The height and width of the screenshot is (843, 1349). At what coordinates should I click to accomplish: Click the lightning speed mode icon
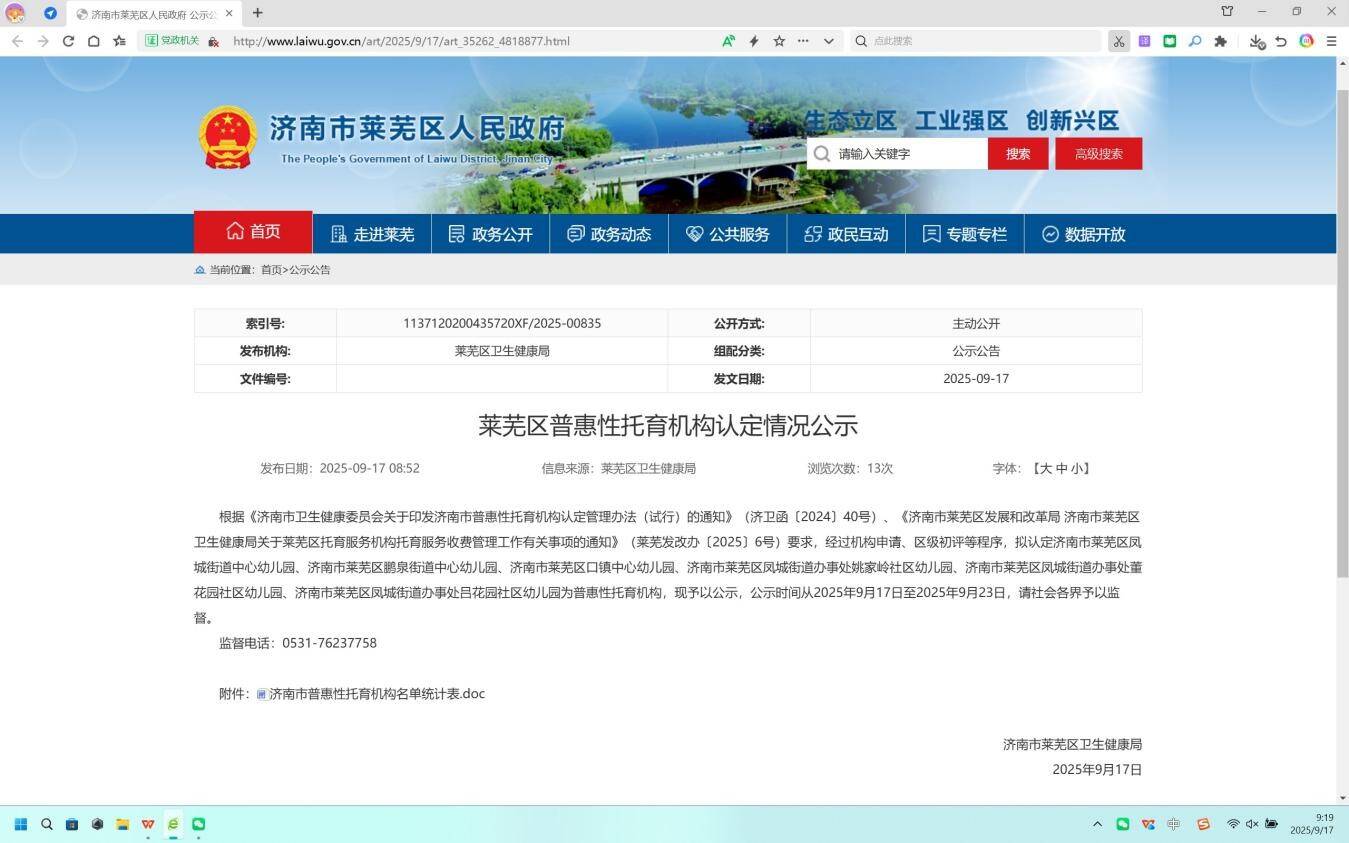pos(754,41)
